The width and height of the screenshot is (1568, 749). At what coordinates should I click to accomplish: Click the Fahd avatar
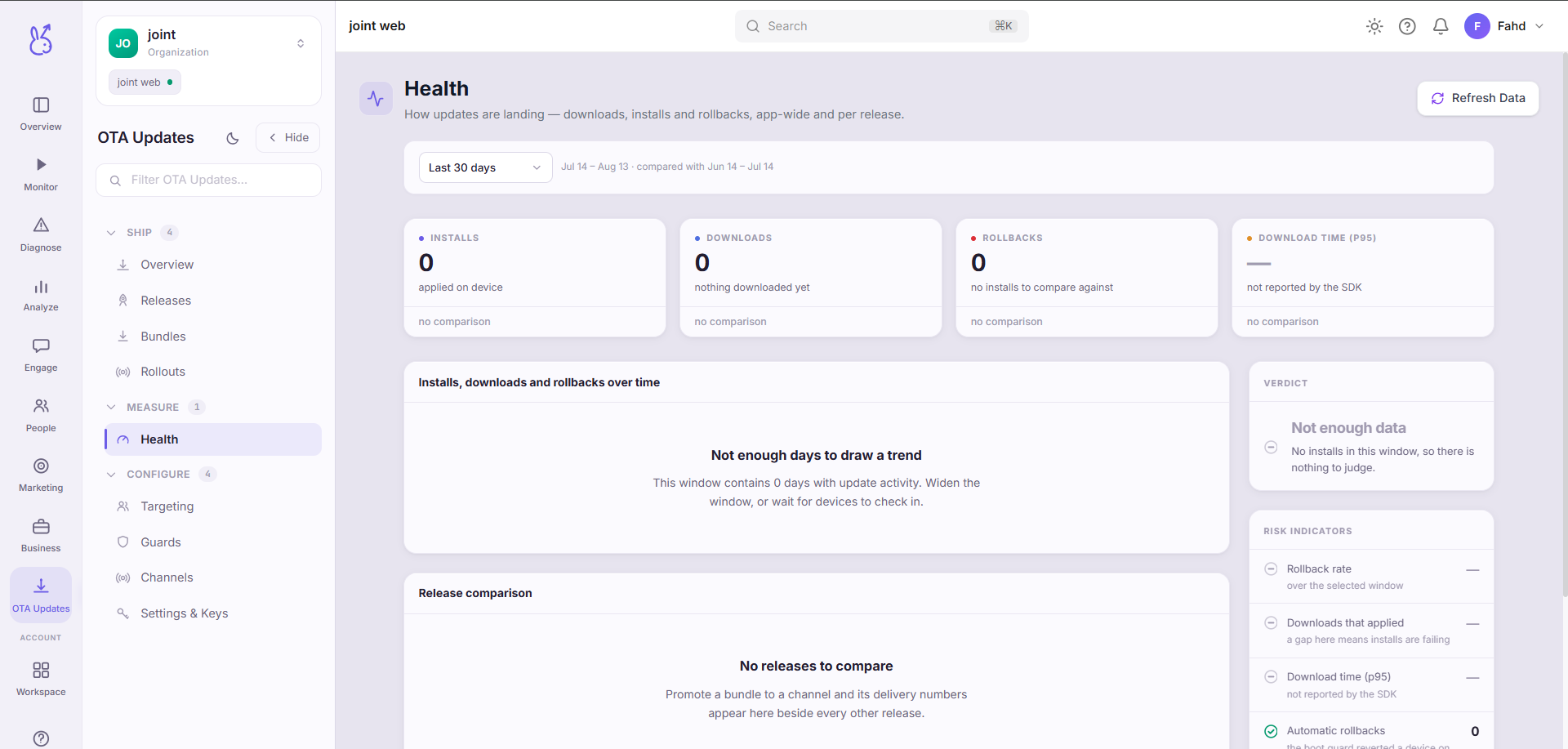(x=1477, y=26)
